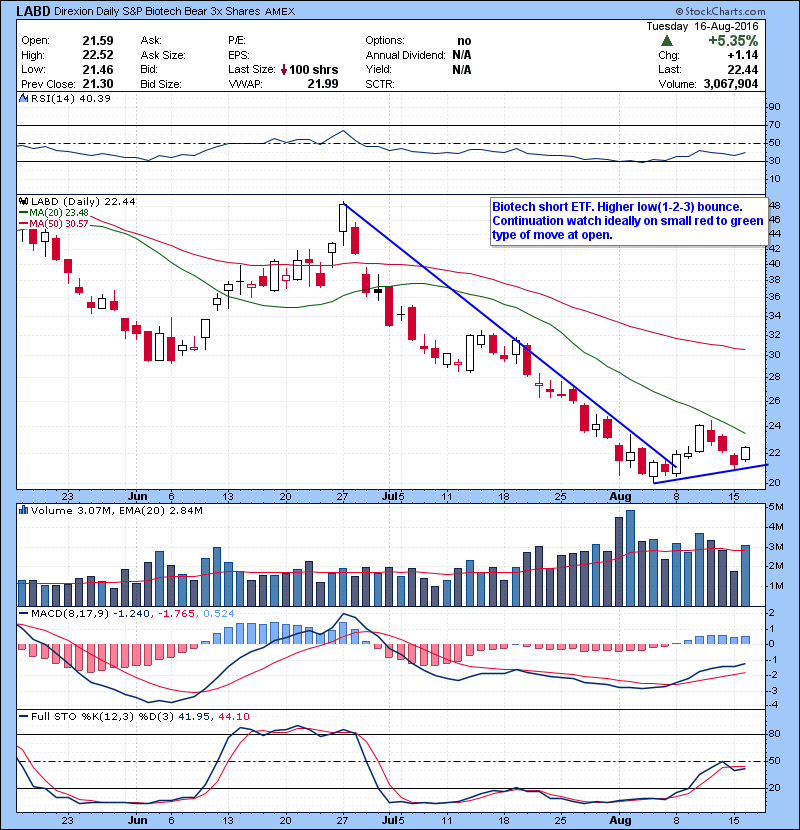The width and height of the screenshot is (800, 830).
Task: Click the 'Jul 5' label on price chart date axis
Action: click(x=393, y=497)
